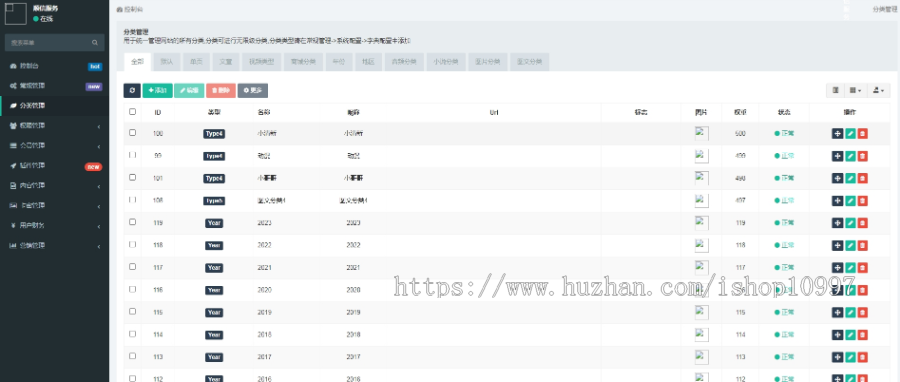Edit the Year 2021 row, ID 117
The width and height of the screenshot is (900, 382).
click(850, 268)
